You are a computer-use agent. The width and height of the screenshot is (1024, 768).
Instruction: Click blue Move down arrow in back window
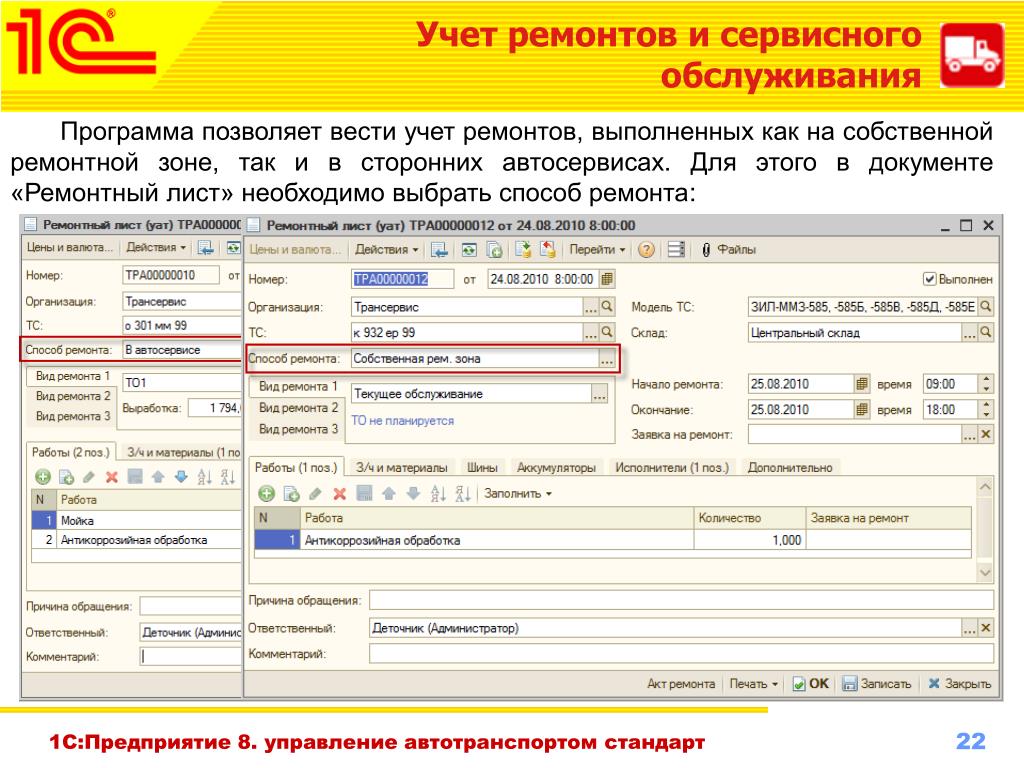[x=181, y=477]
